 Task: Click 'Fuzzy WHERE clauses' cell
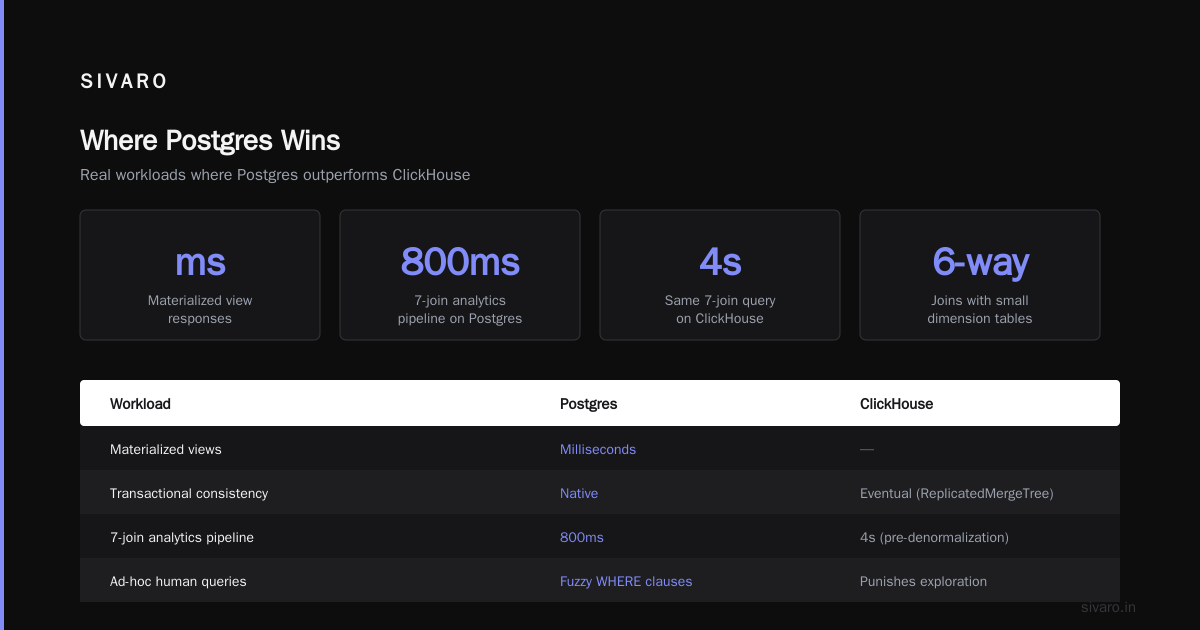click(x=626, y=581)
